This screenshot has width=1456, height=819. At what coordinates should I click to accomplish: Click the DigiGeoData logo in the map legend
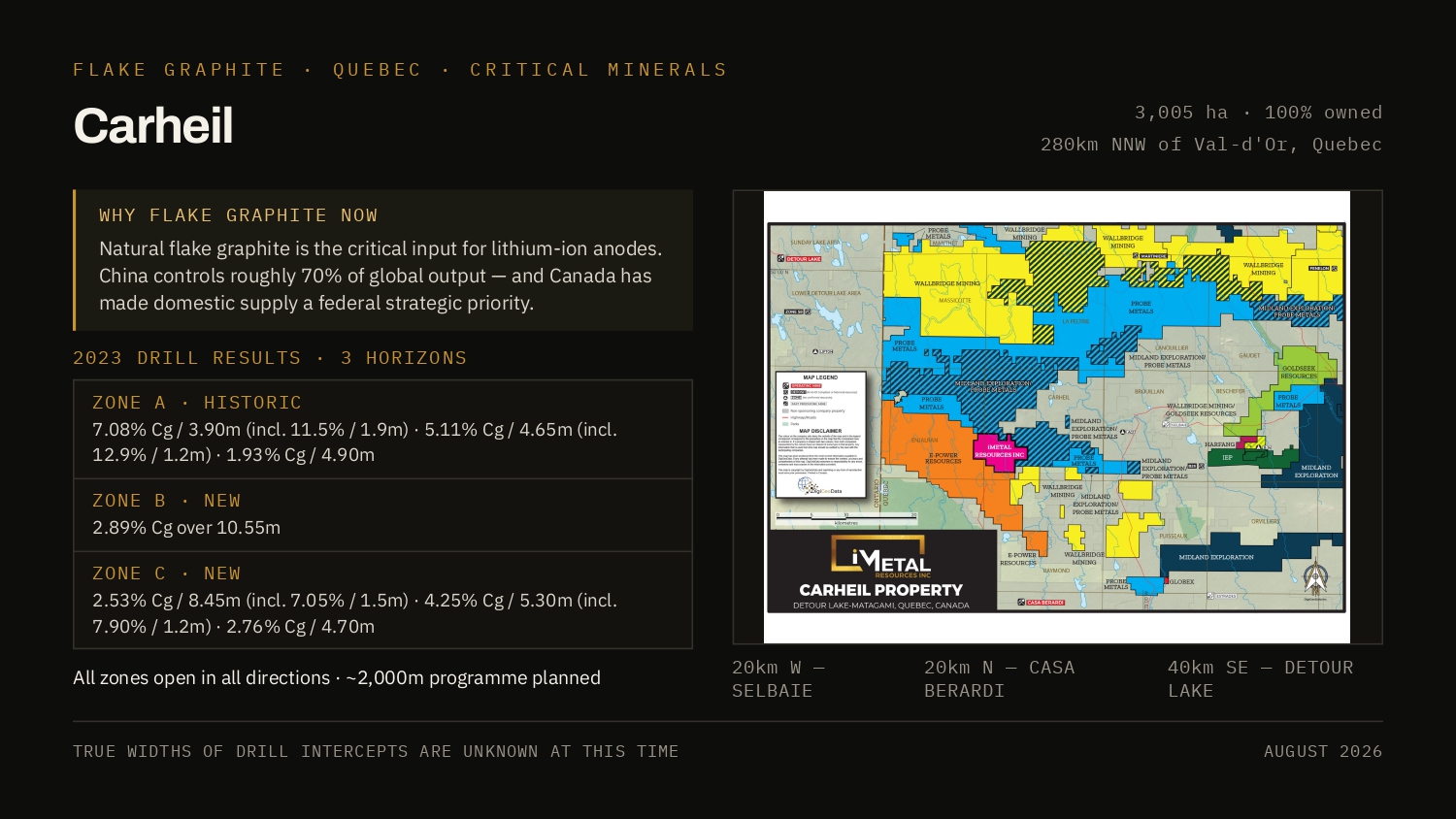819,487
